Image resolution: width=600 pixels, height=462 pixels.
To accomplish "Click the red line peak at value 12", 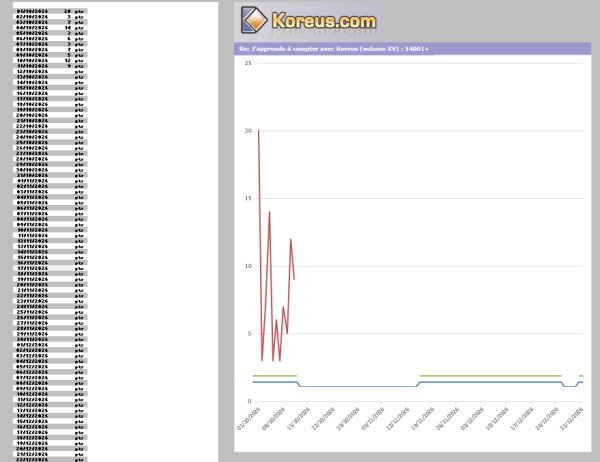I will (x=291, y=240).
